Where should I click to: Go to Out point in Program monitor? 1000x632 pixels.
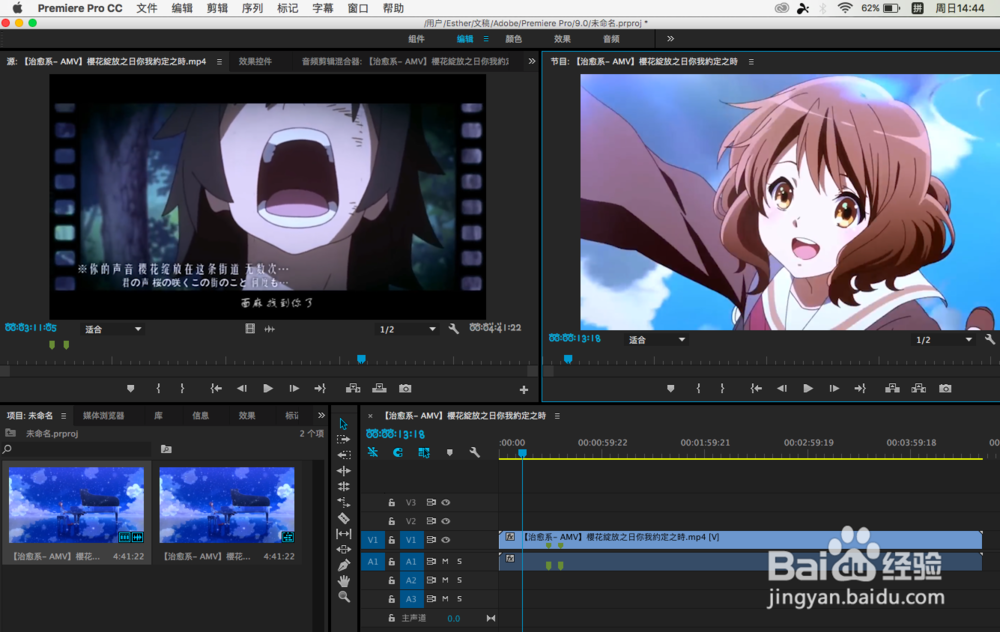[860, 388]
